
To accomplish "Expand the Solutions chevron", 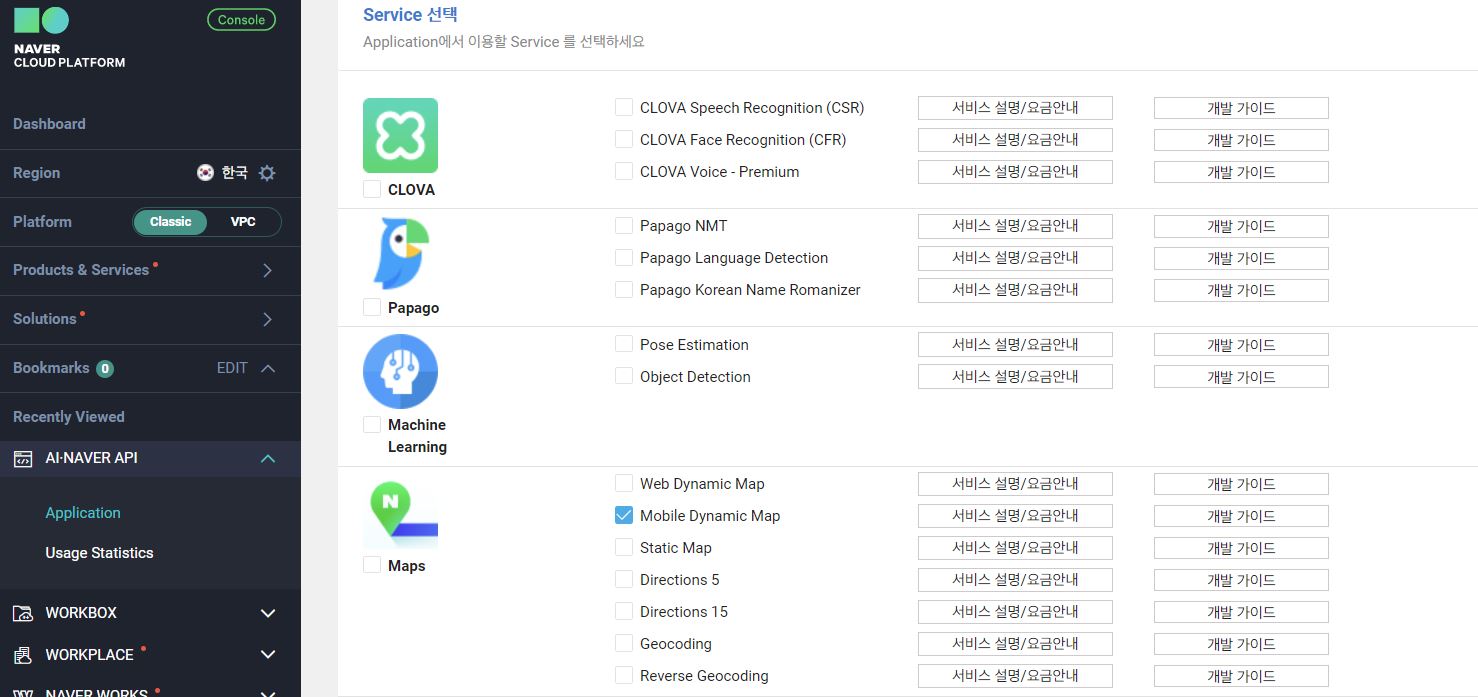I will point(267,320).
